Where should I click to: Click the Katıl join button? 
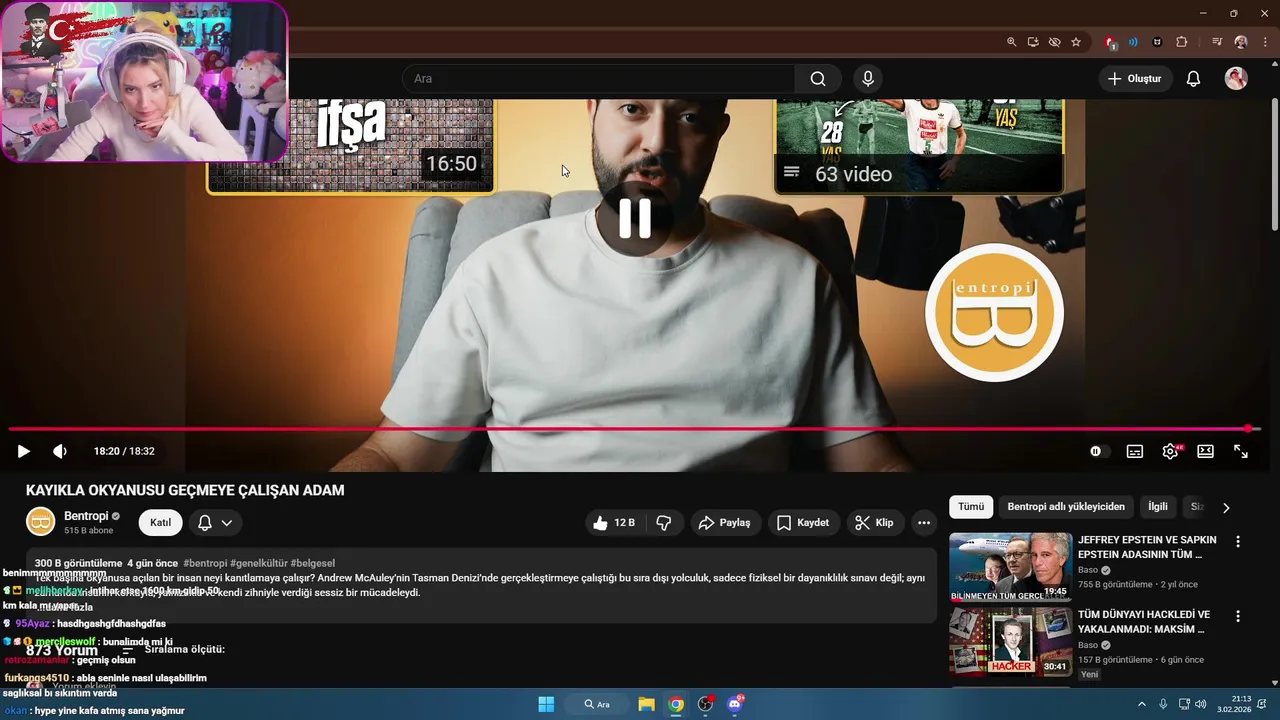160,522
